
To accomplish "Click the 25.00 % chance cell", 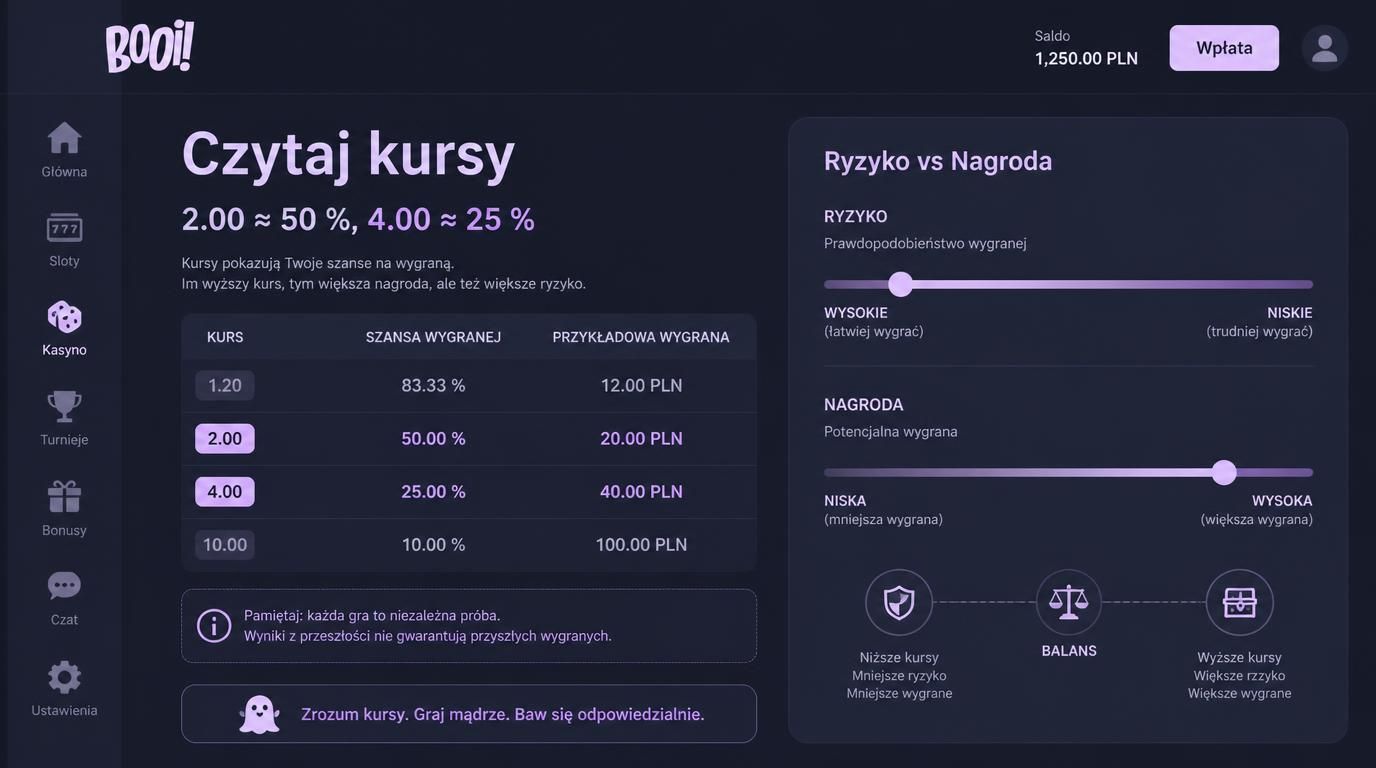I will [433, 492].
